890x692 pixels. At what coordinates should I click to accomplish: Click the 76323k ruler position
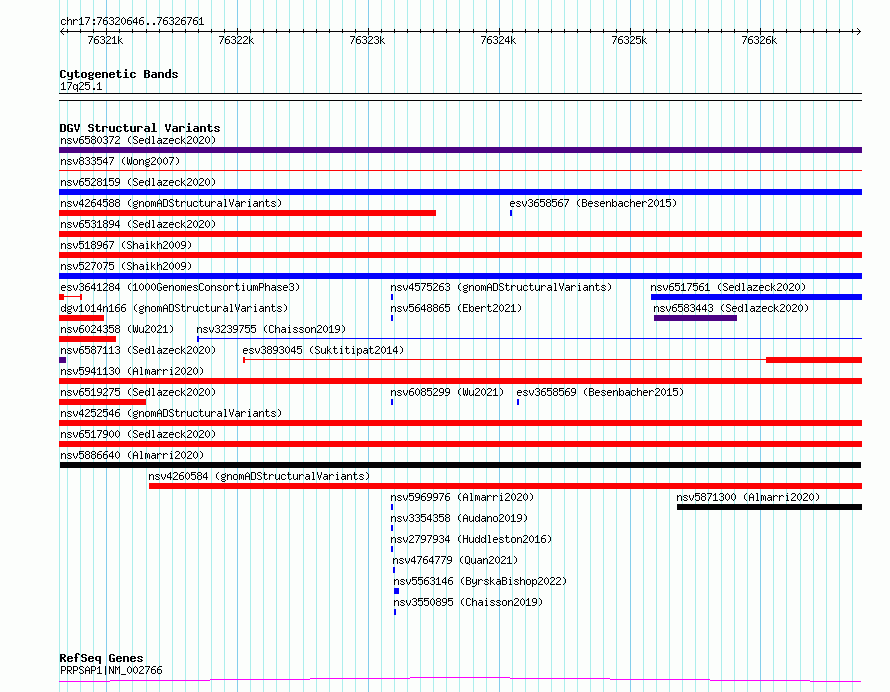pyautogui.click(x=367, y=40)
